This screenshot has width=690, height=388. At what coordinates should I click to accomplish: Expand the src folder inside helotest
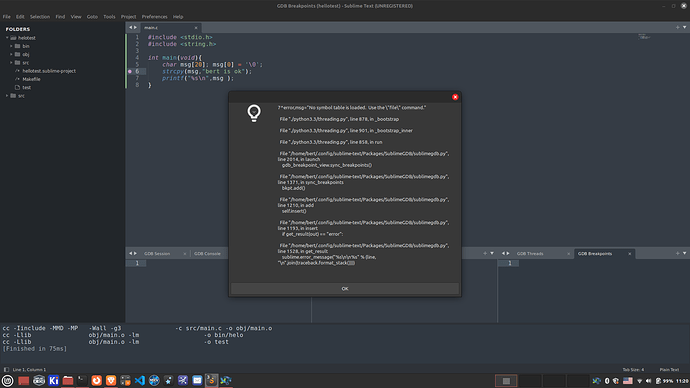point(11,62)
